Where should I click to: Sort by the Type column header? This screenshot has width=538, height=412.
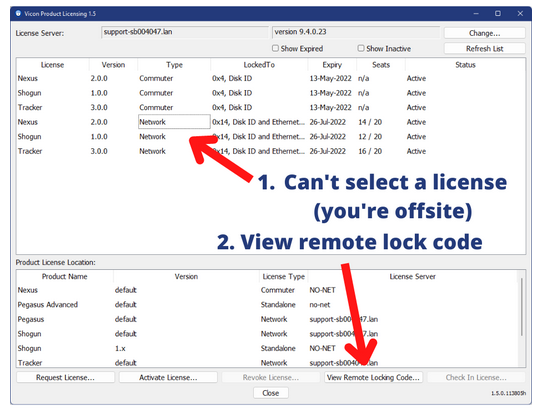174,65
